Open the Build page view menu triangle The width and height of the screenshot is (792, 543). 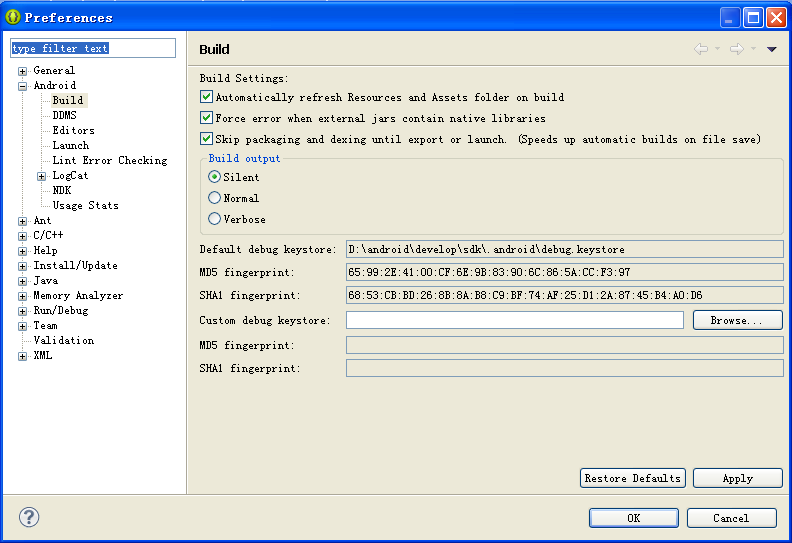(771, 49)
